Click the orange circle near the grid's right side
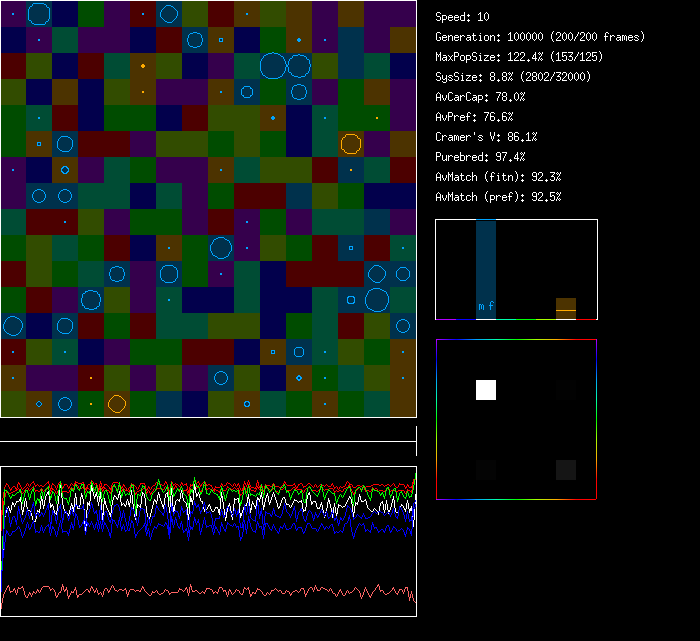Image resolution: width=700 pixels, height=641 pixels. 350,143
